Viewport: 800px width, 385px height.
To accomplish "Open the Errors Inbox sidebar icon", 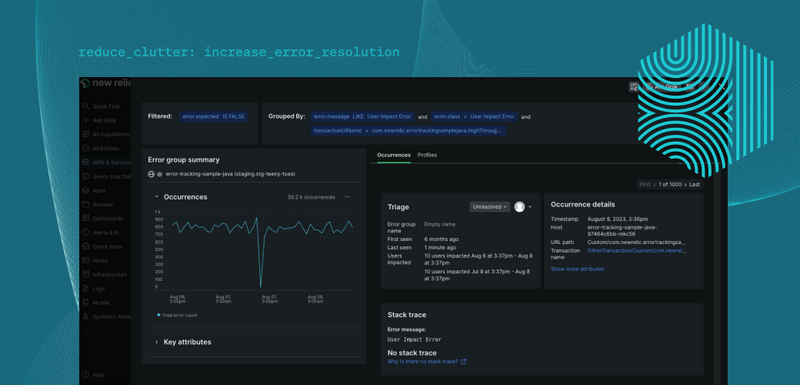I will click(x=86, y=246).
